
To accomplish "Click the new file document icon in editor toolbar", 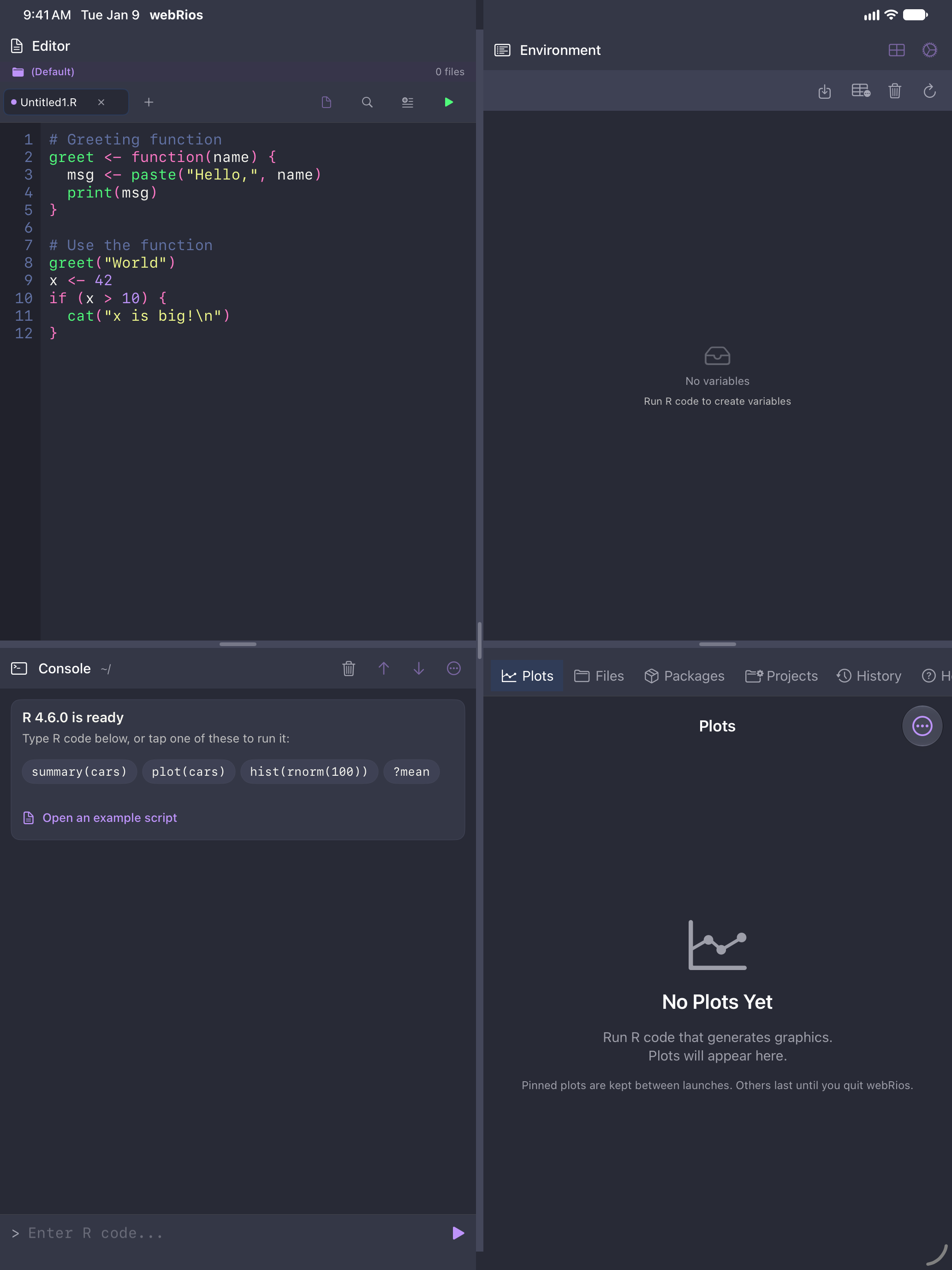I will (x=327, y=102).
